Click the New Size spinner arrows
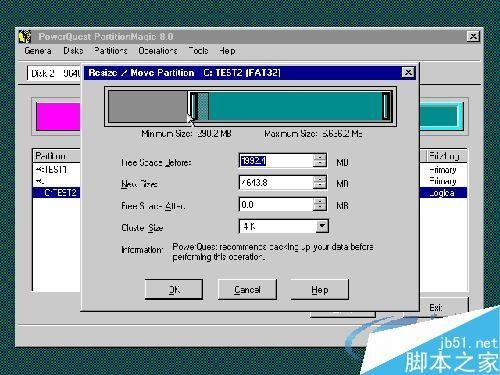500x375 pixels. 320,183
